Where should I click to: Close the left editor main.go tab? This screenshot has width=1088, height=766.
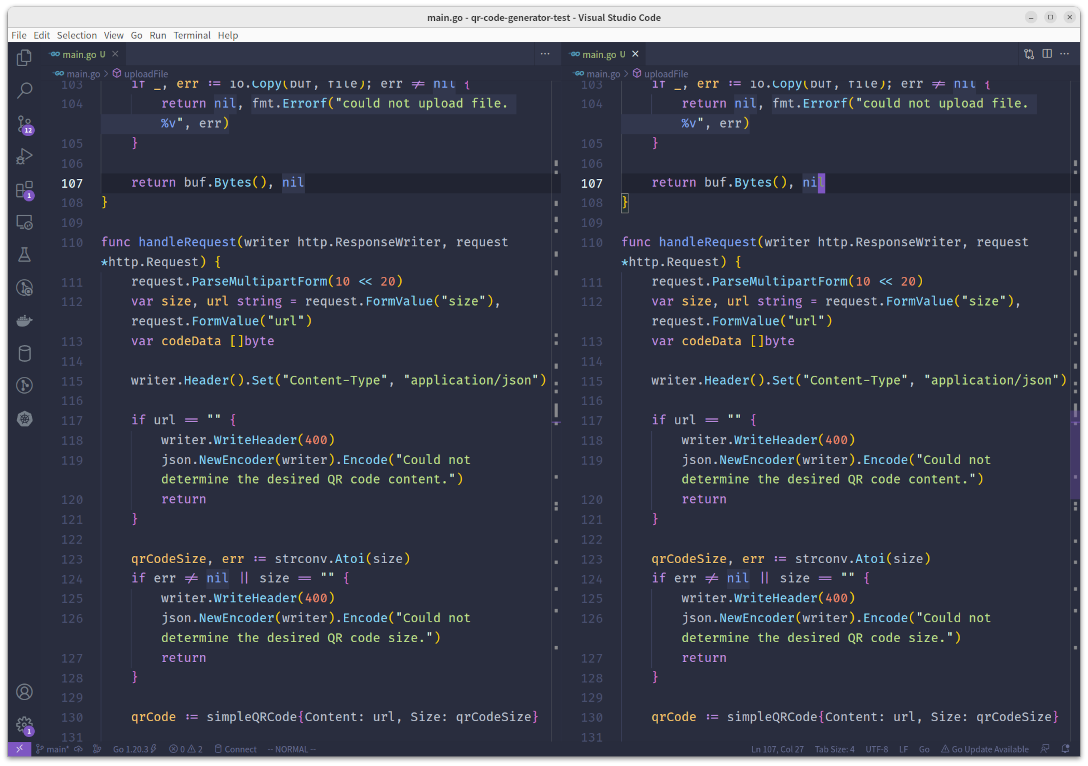[115, 54]
